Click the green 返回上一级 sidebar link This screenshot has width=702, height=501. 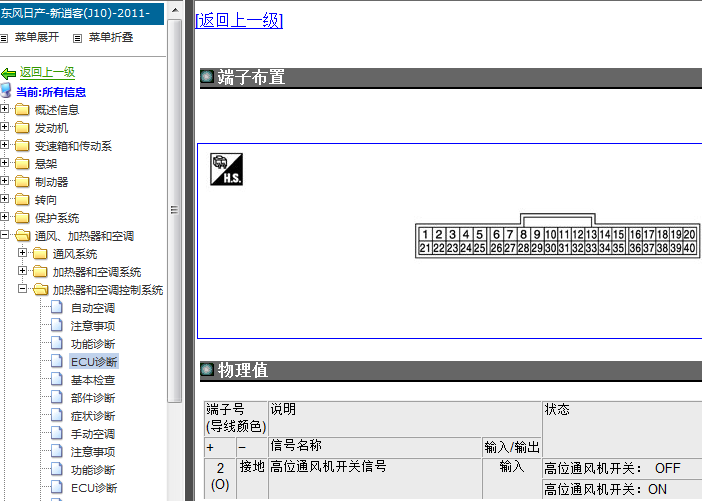point(47,73)
